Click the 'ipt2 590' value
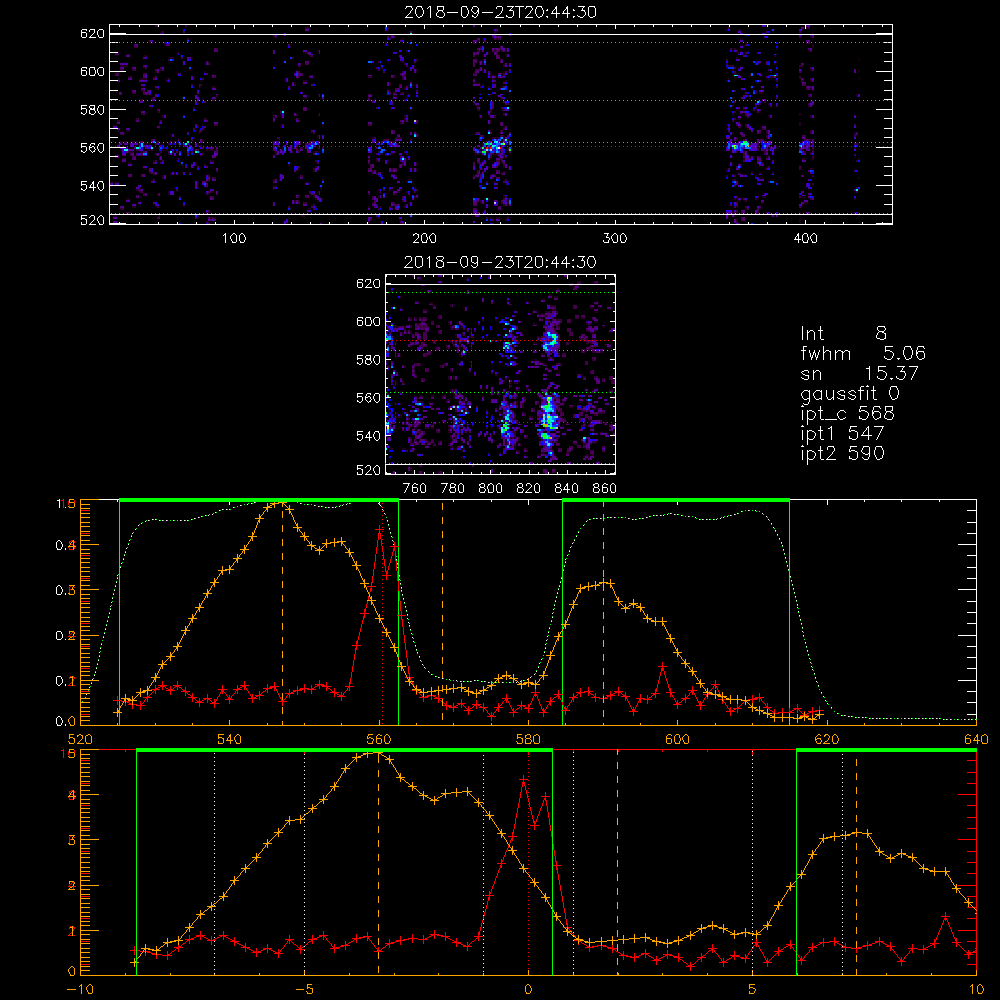Viewport: 1000px width, 1000px height. (842, 453)
